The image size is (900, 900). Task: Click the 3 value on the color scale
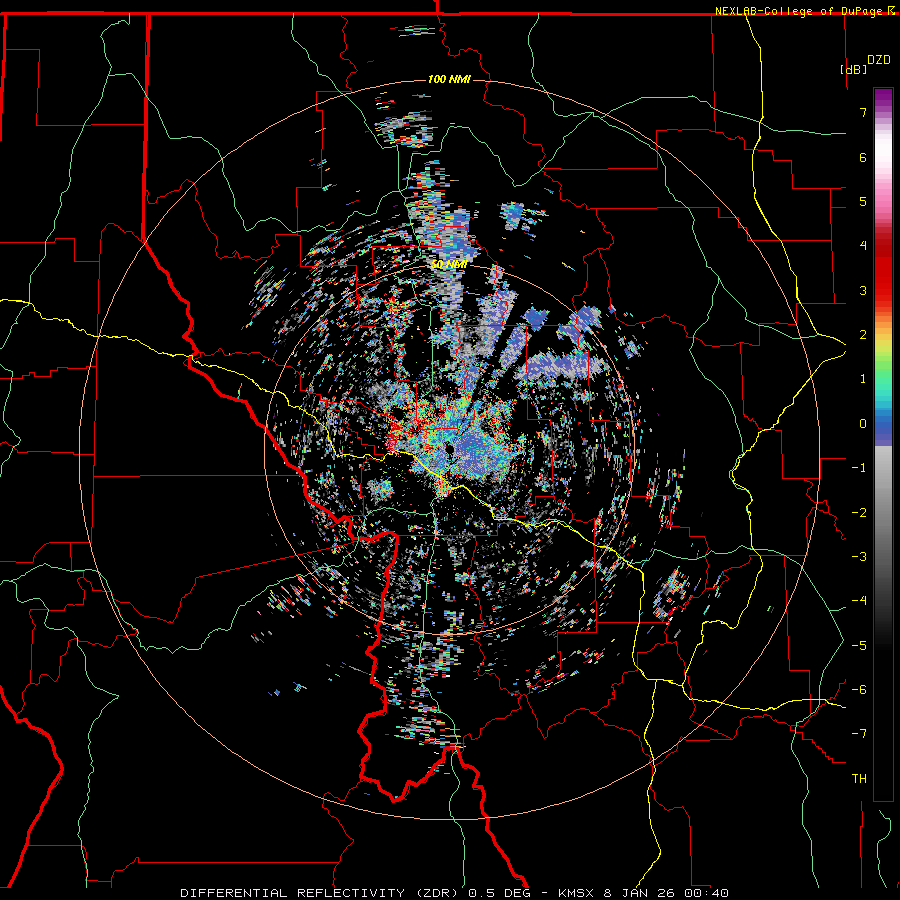(x=863, y=290)
